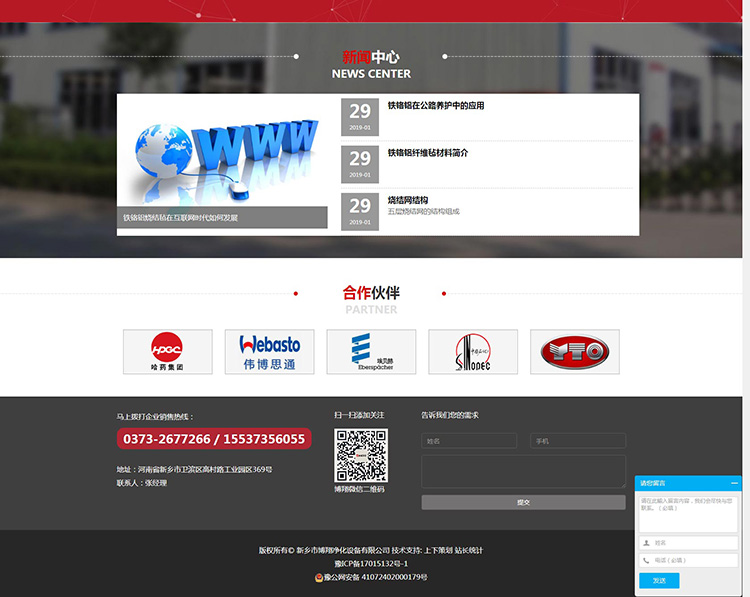Click the 提交 submit button

523,502
